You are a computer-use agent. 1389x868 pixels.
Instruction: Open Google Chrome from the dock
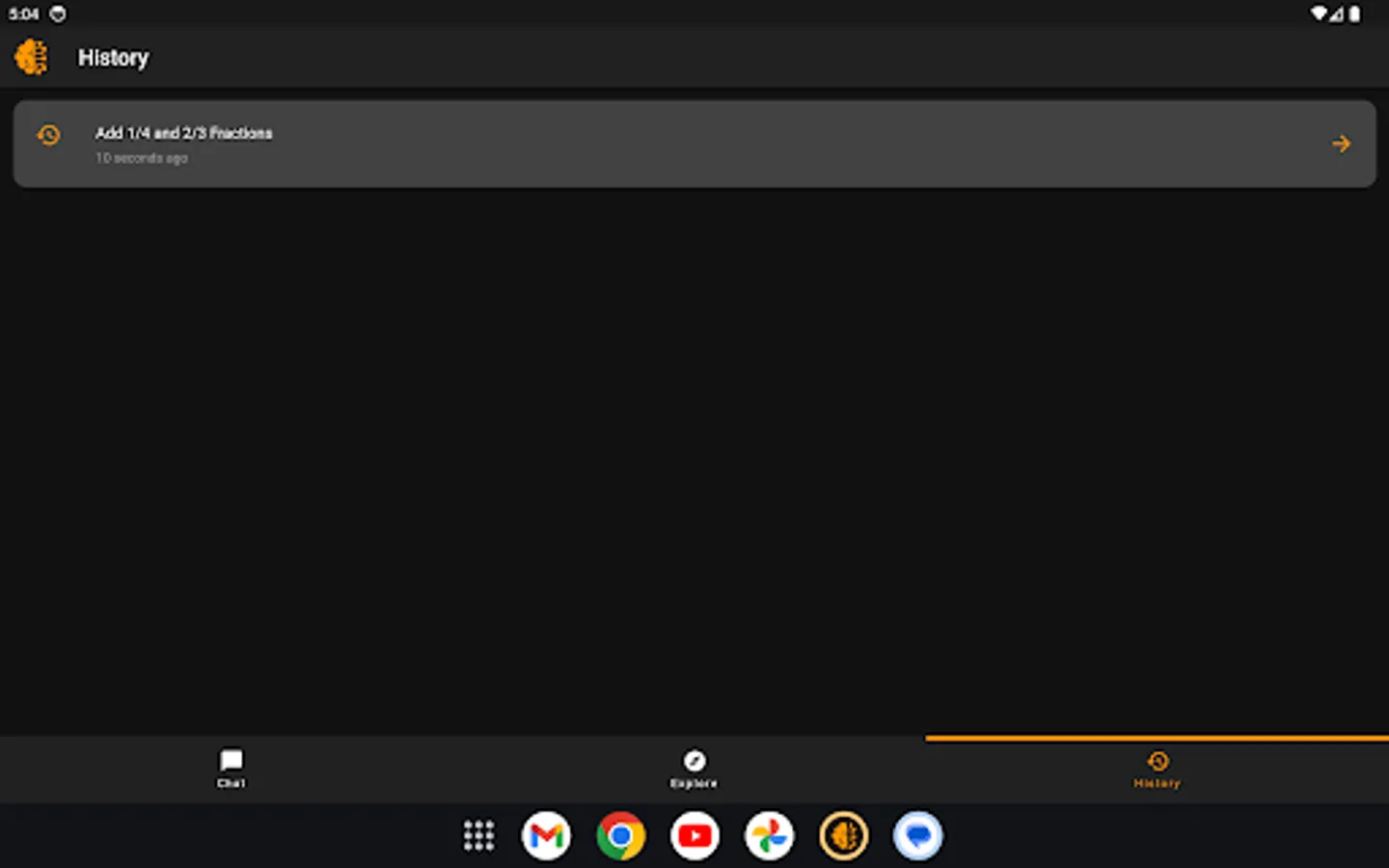(x=620, y=835)
